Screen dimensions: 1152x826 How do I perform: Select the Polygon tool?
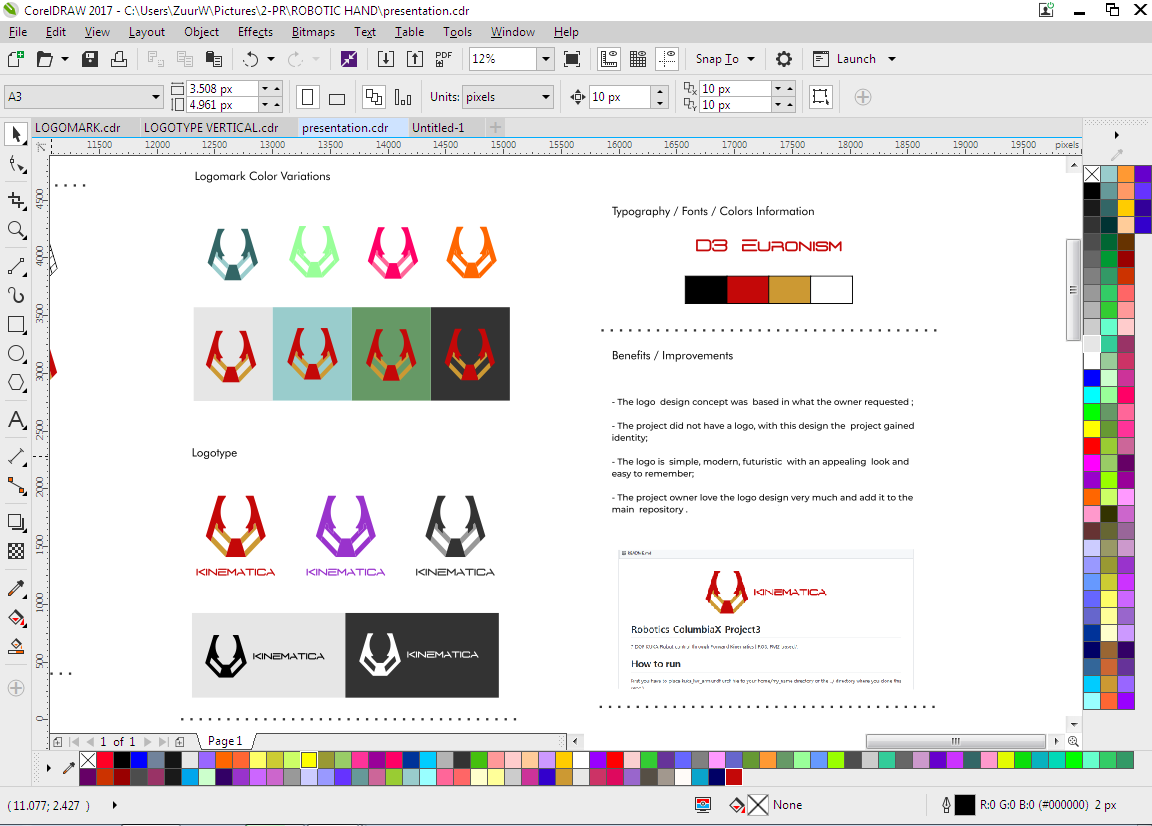coord(16,383)
